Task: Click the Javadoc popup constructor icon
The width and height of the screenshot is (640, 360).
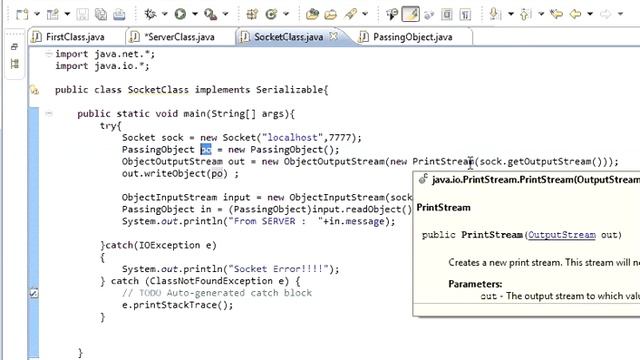Action: tap(423, 179)
